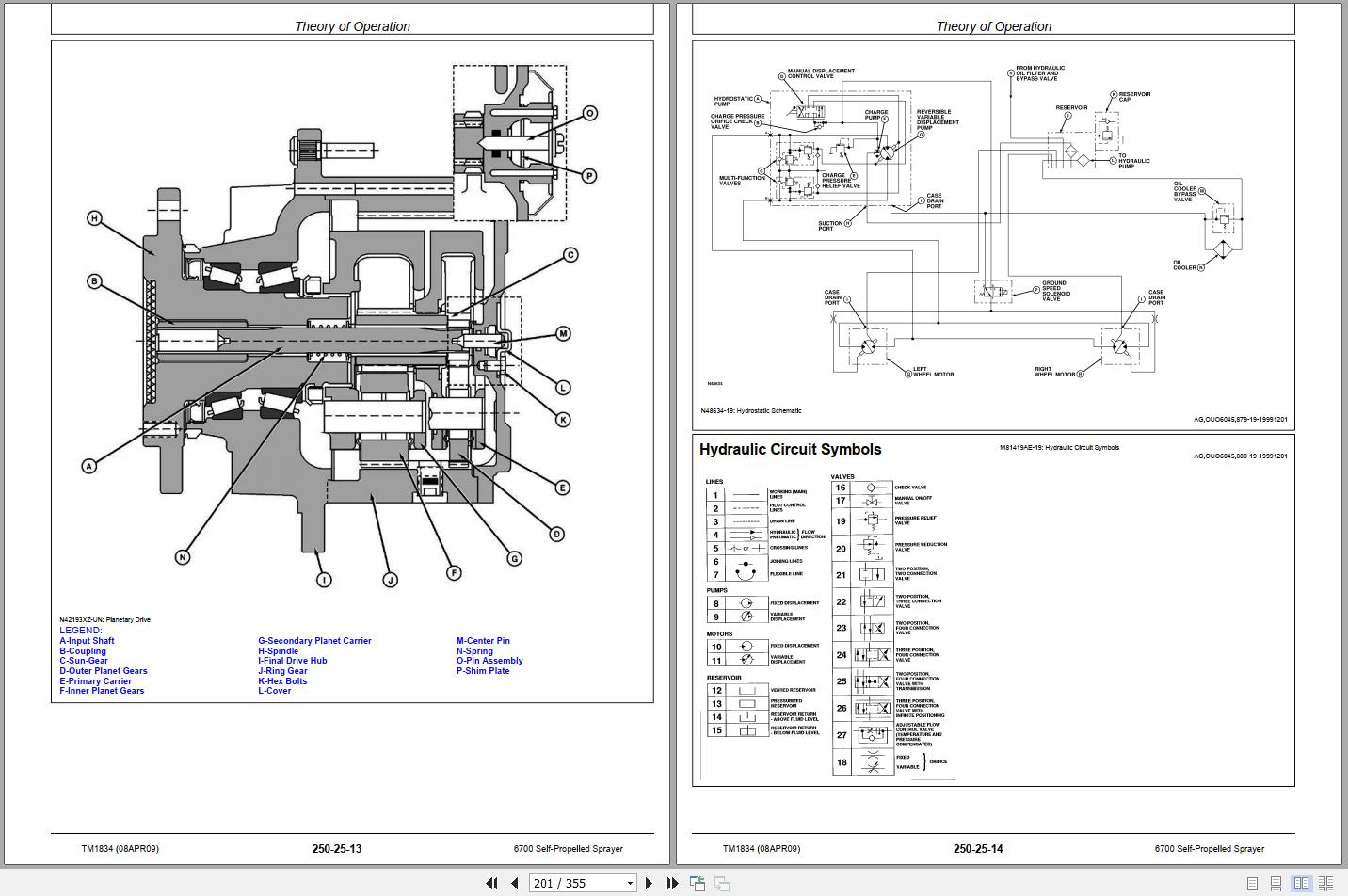Go to the previous page
Image resolution: width=1348 pixels, height=896 pixels.
click(x=514, y=883)
